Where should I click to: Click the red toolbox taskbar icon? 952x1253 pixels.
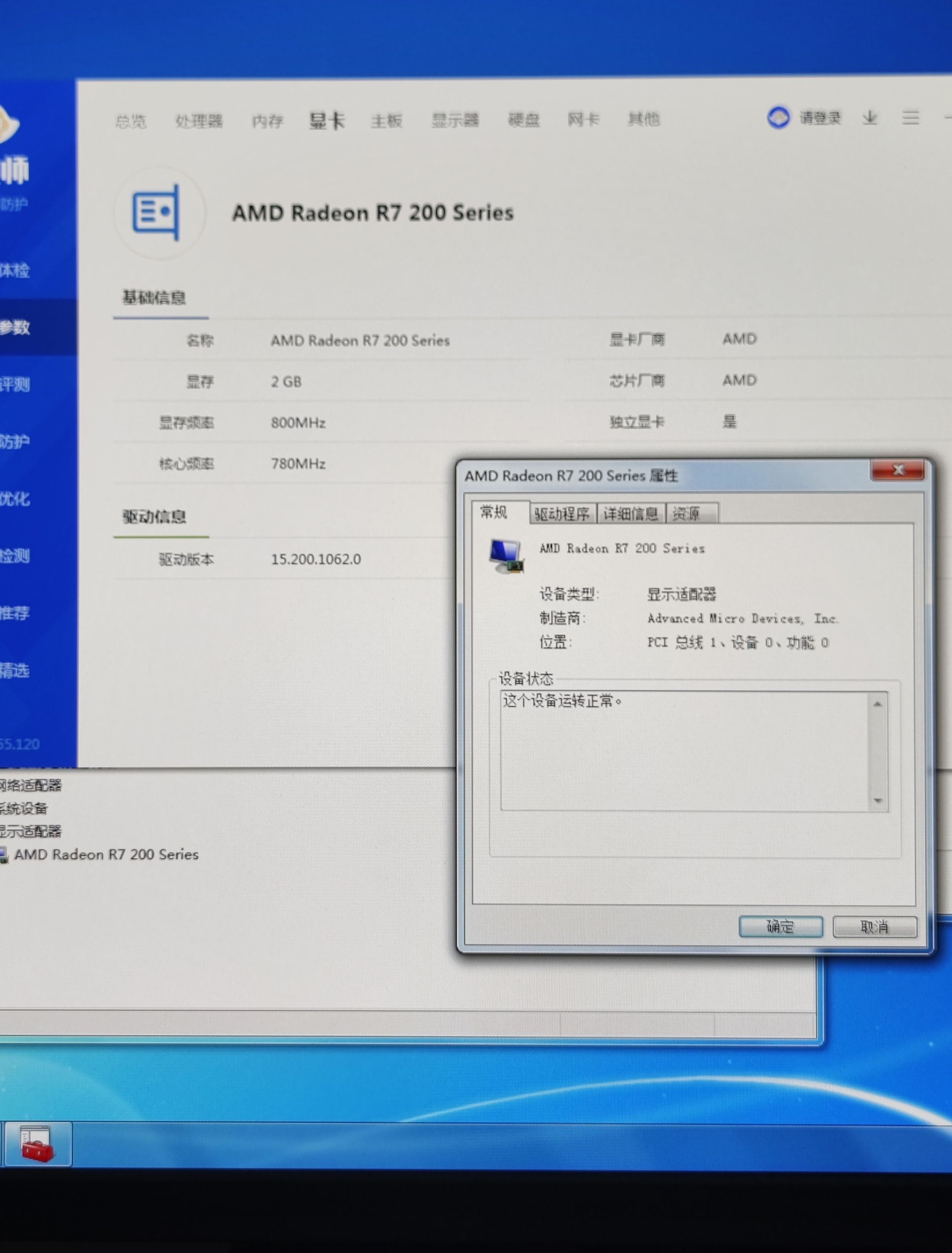pyautogui.click(x=37, y=1144)
